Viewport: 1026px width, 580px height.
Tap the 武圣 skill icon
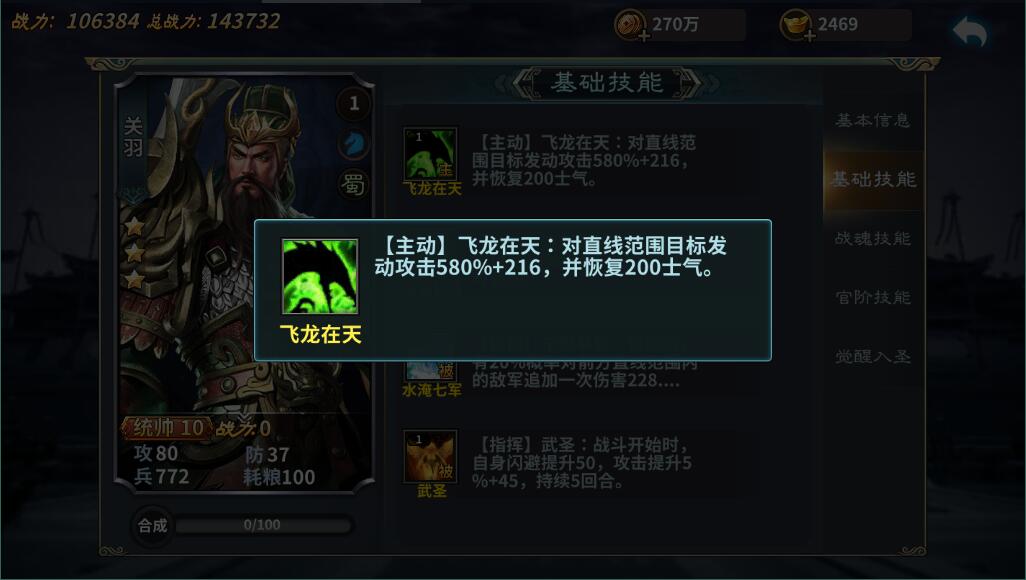(430, 456)
